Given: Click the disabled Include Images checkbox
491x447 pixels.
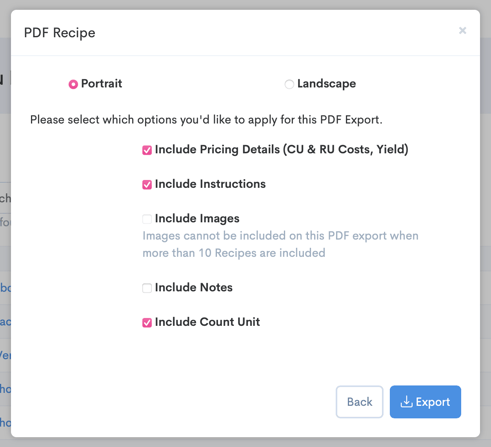Looking at the screenshot, I should (x=147, y=219).
